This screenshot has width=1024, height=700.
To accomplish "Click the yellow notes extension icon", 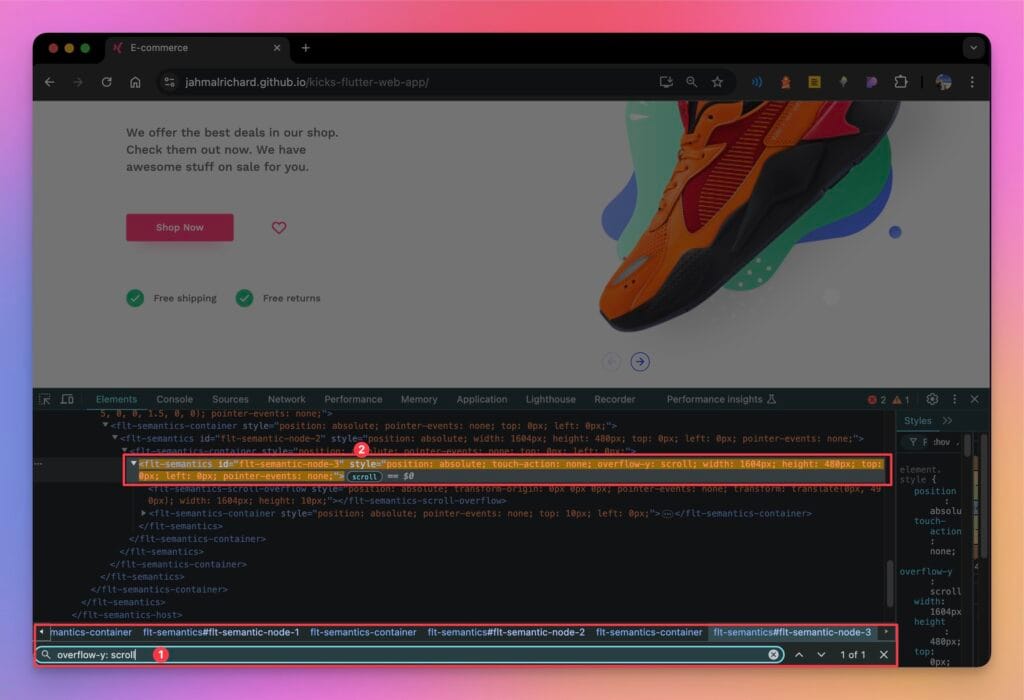I will 814,82.
